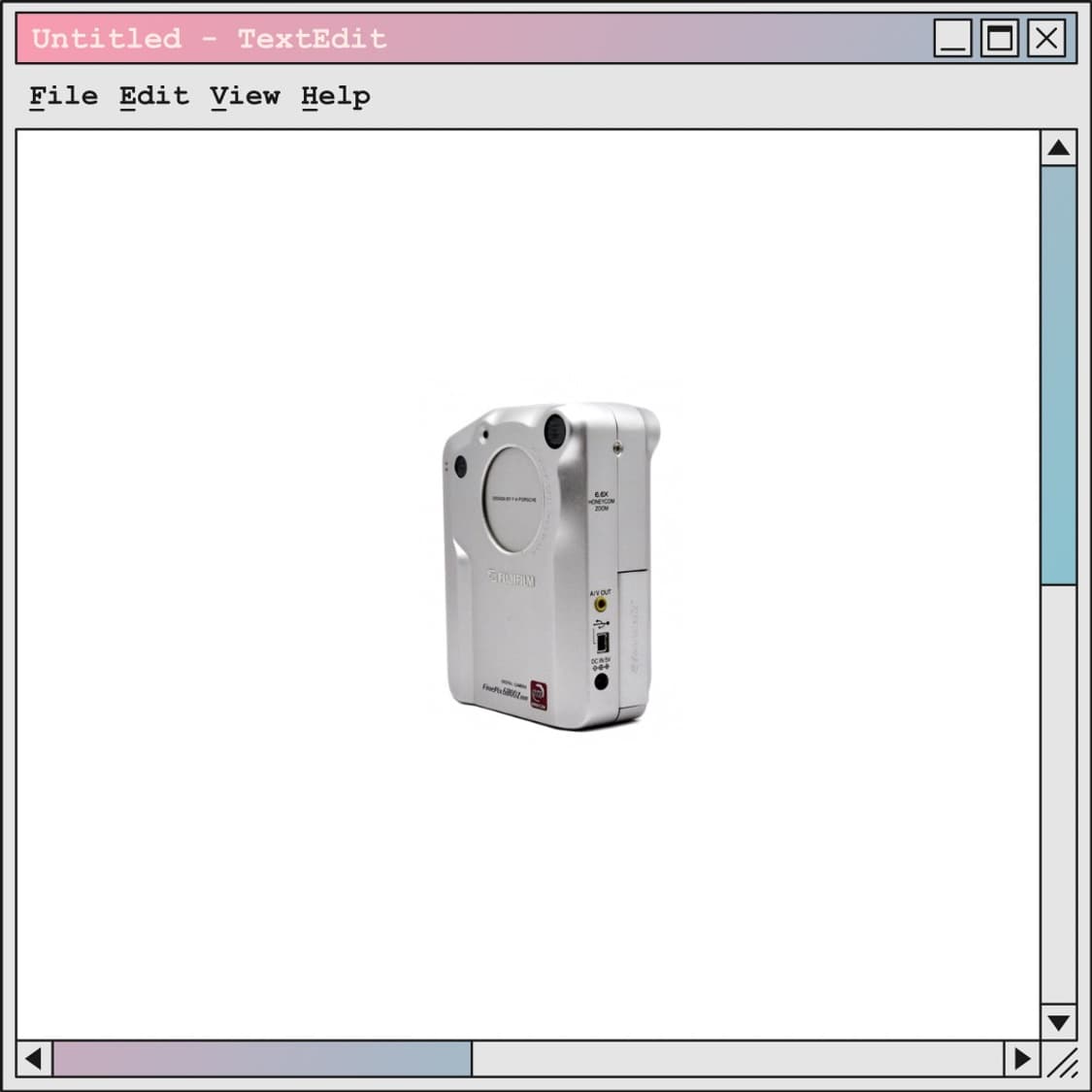
Task: Click empty horizontal track right of thumb
Action: pyautogui.click(x=738, y=1058)
